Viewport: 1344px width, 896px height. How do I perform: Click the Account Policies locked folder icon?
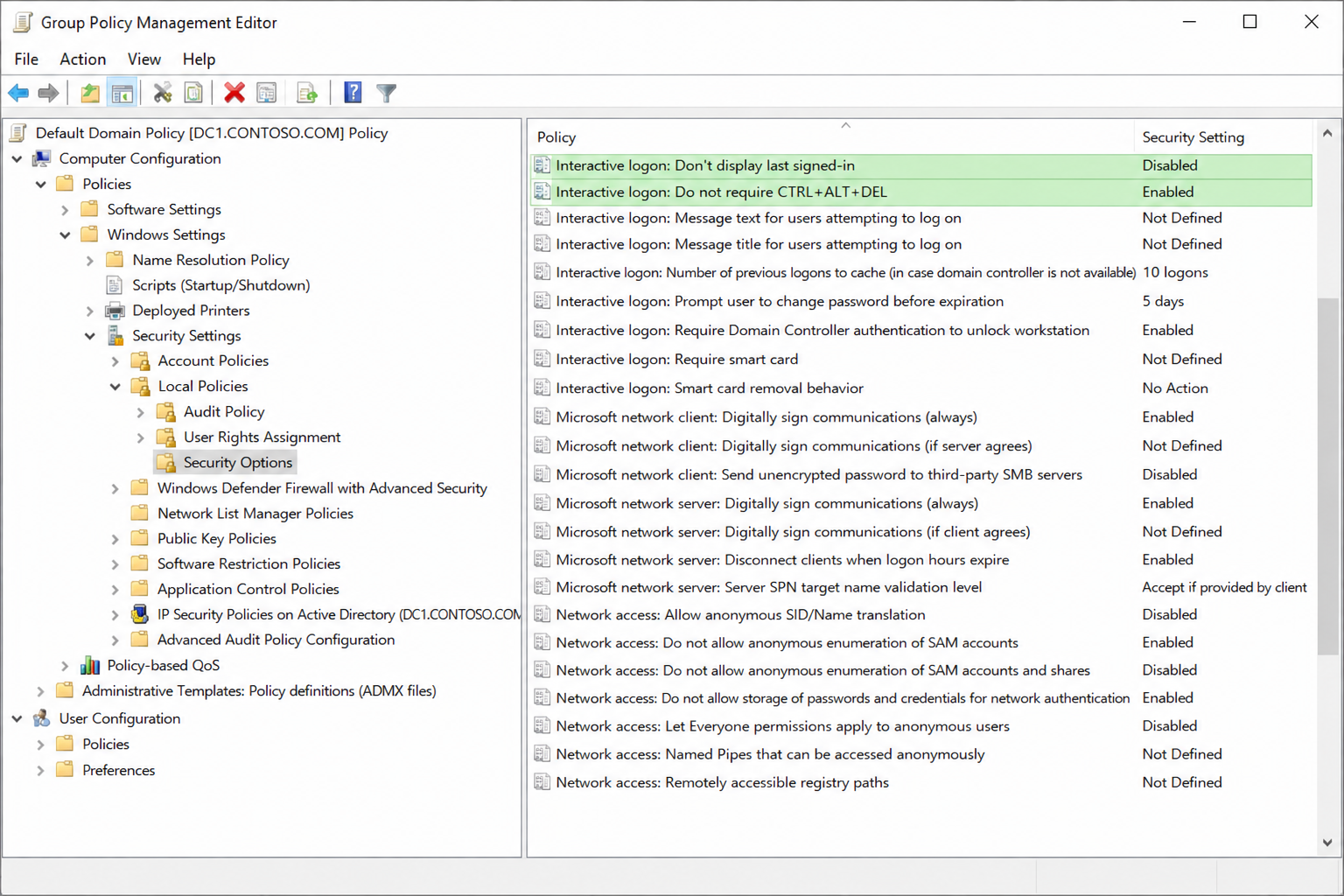pyautogui.click(x=140, y=360)
